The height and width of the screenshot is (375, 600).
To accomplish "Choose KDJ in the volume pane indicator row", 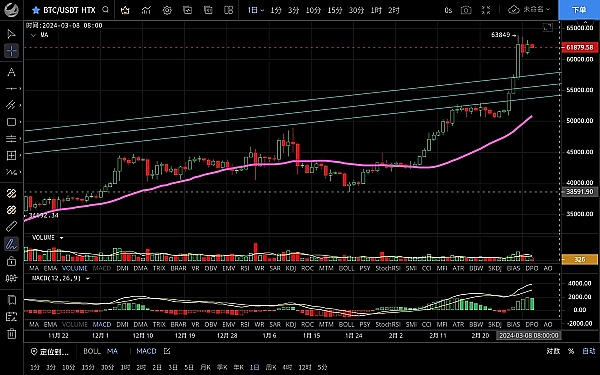I will [x=291, y=268].
